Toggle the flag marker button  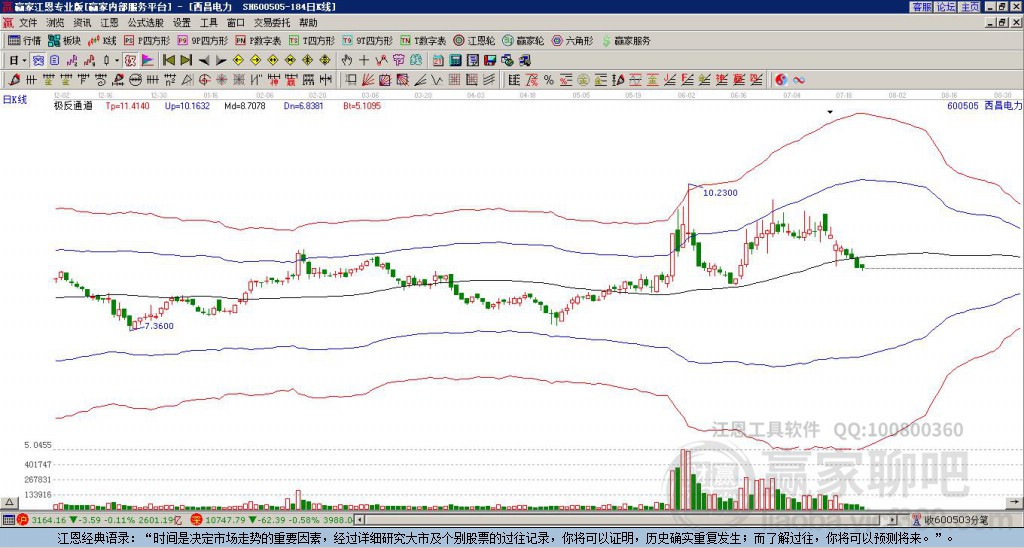tap(148, 61)
